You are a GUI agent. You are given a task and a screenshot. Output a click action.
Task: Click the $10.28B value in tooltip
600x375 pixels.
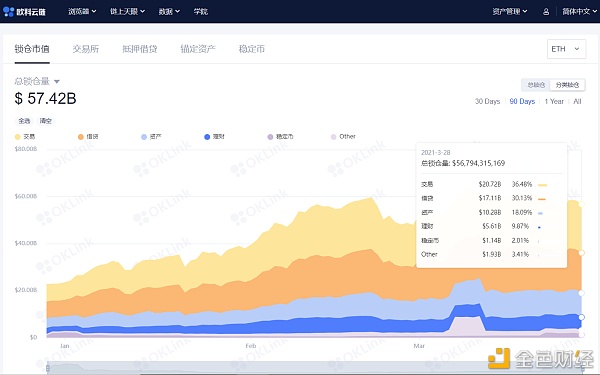(490, 212)
